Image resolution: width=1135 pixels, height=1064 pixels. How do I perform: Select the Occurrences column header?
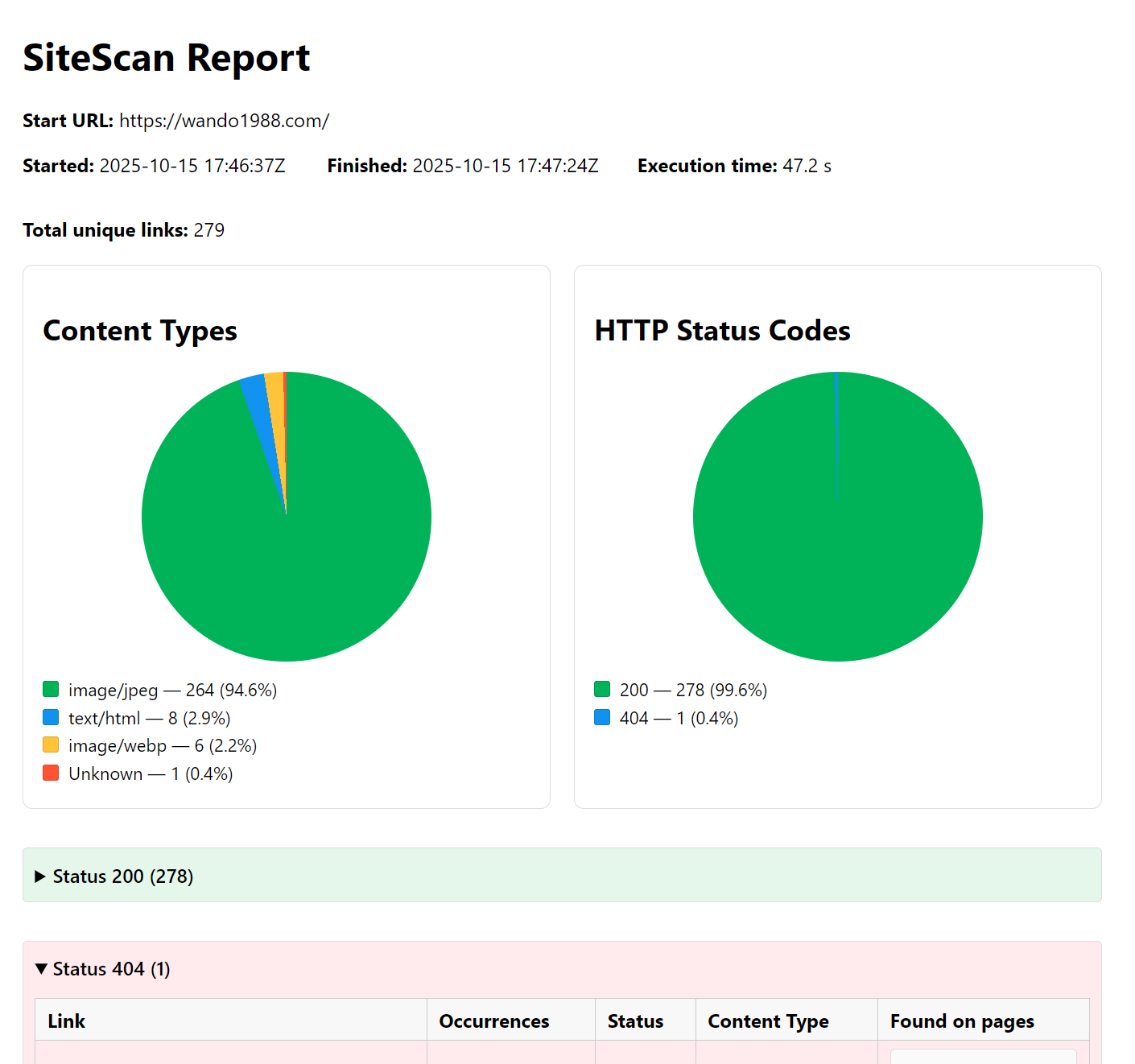[493, 1021]
